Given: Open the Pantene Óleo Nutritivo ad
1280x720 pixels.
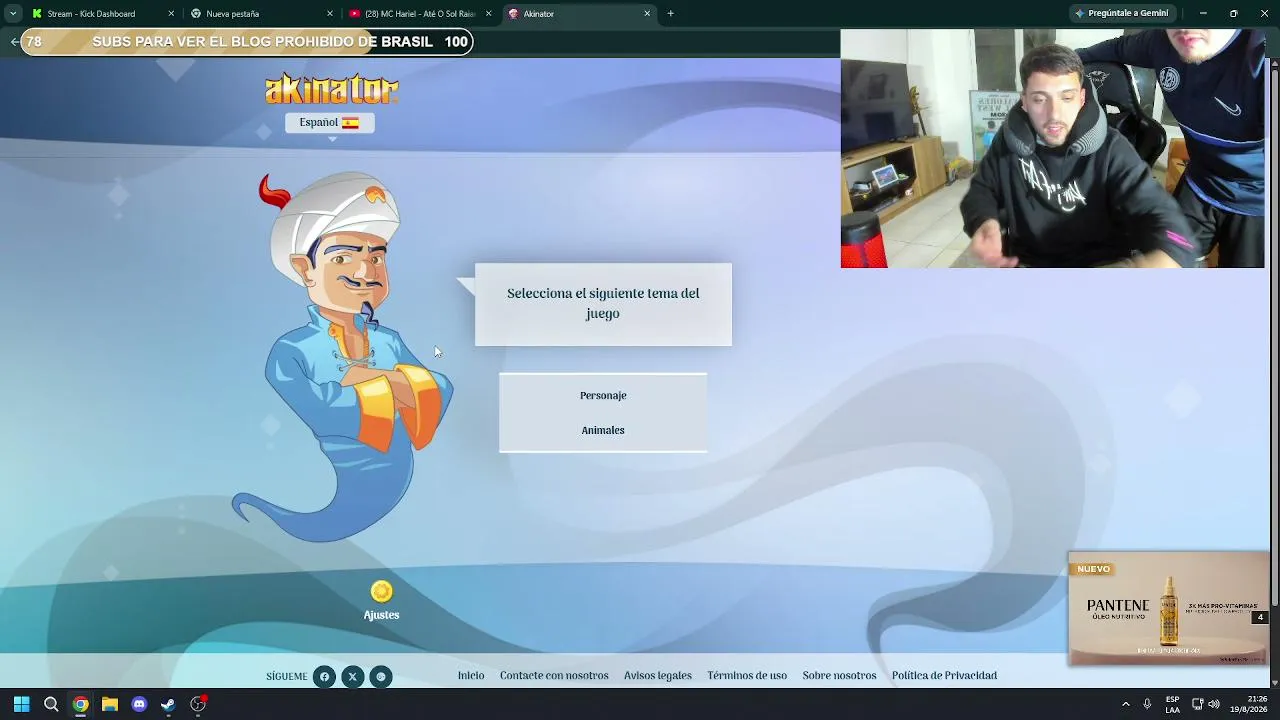Looking at the screenshot, I should tap(1168, 608).
